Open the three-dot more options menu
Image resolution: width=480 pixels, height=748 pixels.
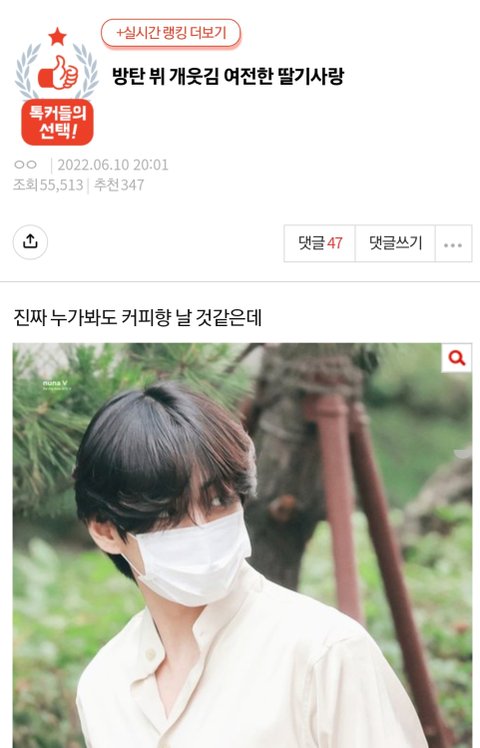[x=453, y=244]
